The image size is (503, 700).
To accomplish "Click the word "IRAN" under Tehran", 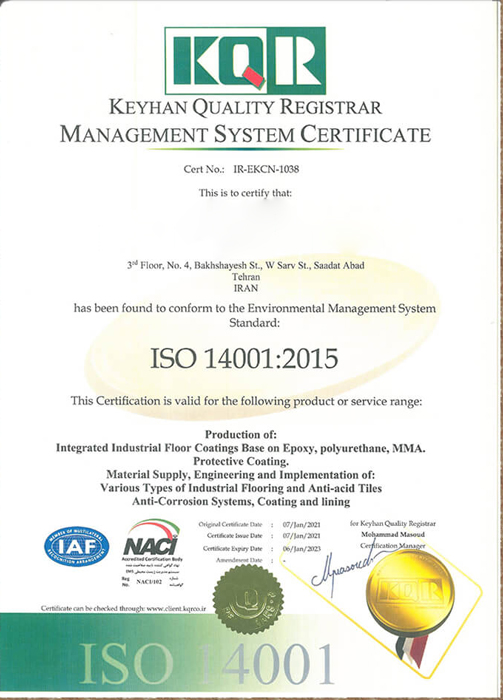I will pyautogui.click(x=246, y=288).
